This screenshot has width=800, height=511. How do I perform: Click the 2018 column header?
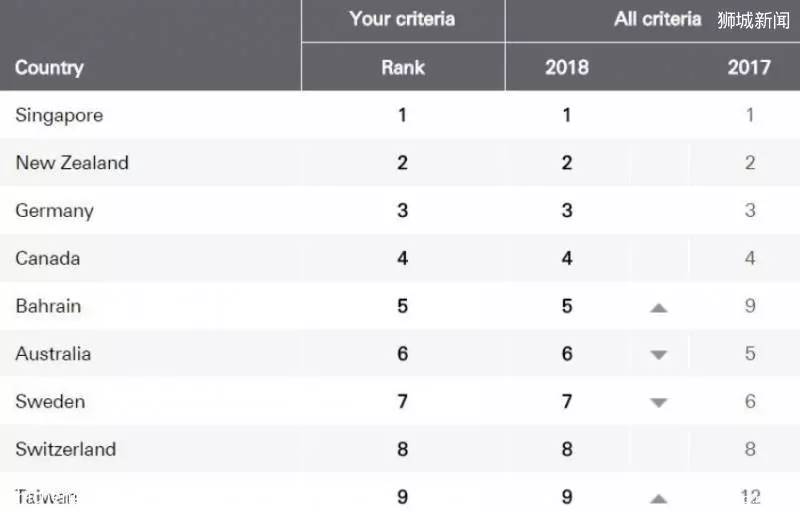coord(567,67)
